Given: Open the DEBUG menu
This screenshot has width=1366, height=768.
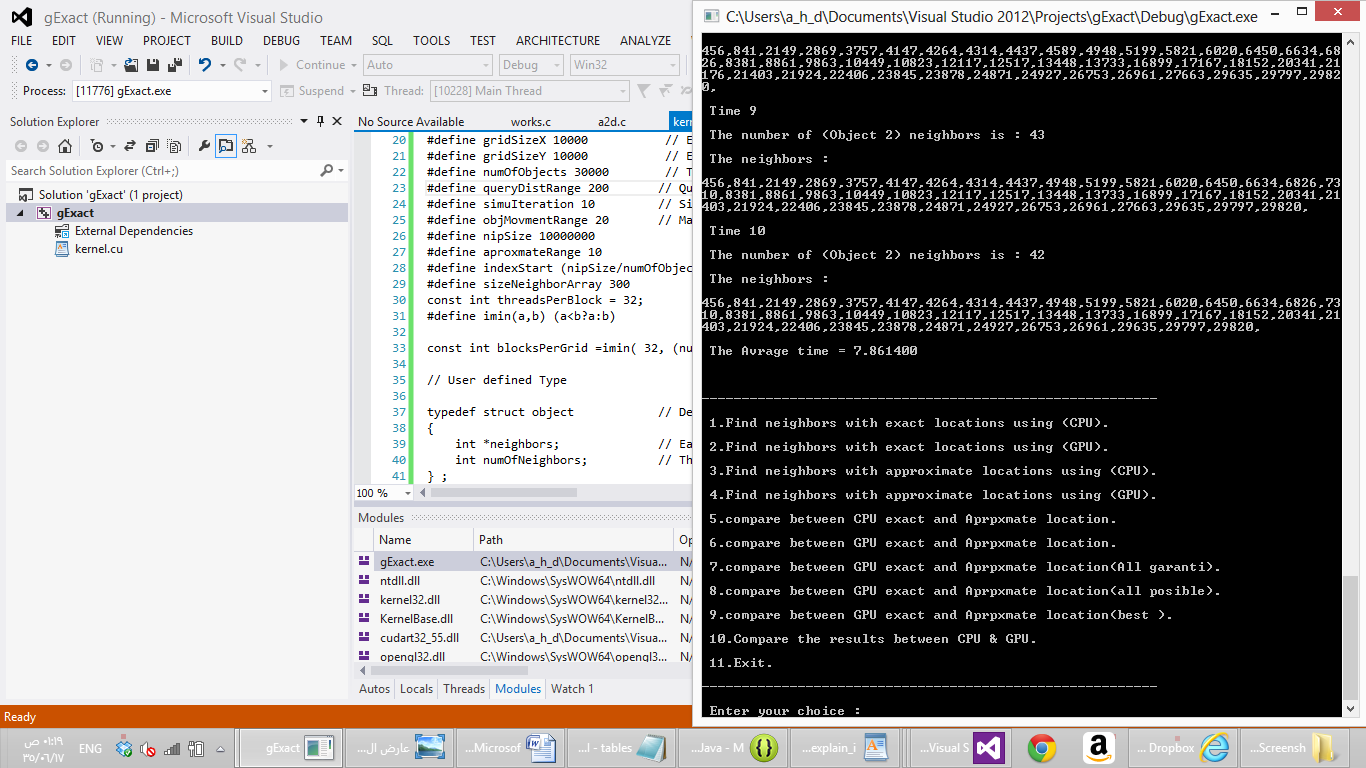Looking at the screenshot, I should click(282, 41).
